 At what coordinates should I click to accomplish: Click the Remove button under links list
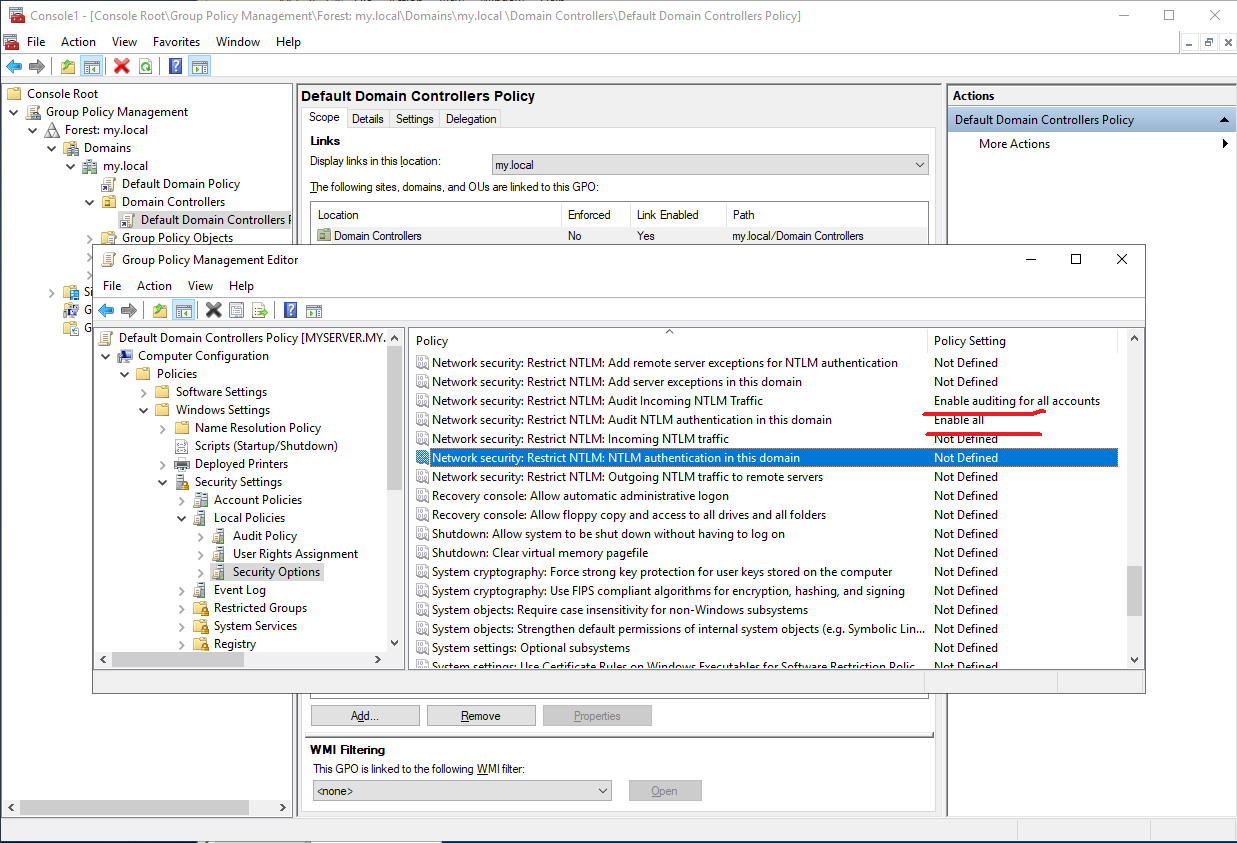click(x=480, y=716)
